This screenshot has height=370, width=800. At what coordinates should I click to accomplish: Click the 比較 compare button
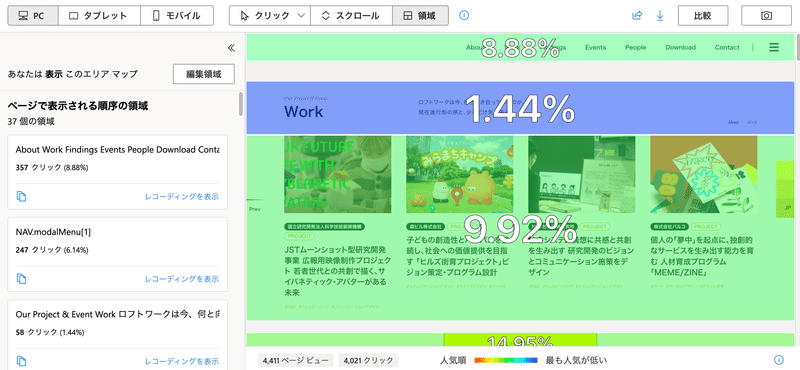[x=703, y=16]
